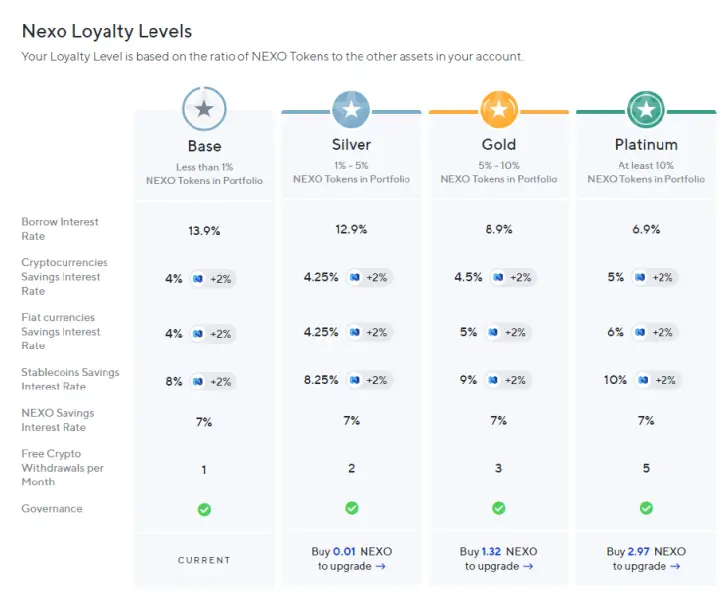Click the Governance row label
This screenshot has height=596, width=726.
point(52,508)
